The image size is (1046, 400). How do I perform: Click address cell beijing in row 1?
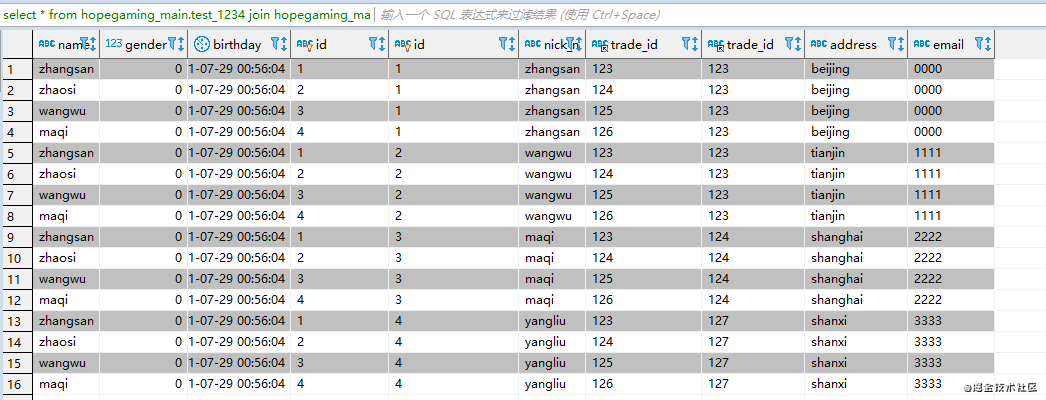click(x=856, y=69)
